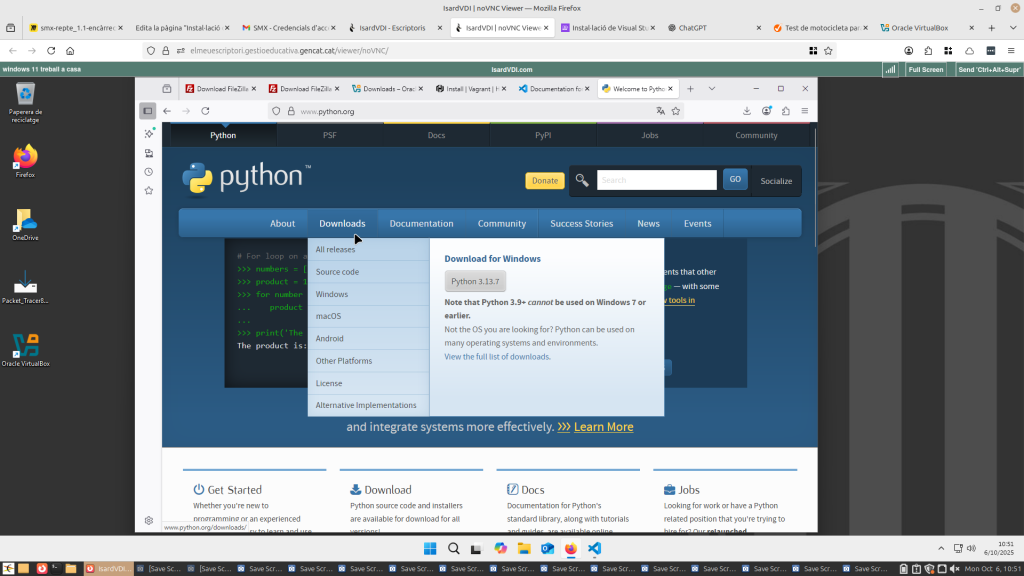Viewport: 1024px width, 576px height.
Task: Click the Windows Start button
Action: coord(430,549)
